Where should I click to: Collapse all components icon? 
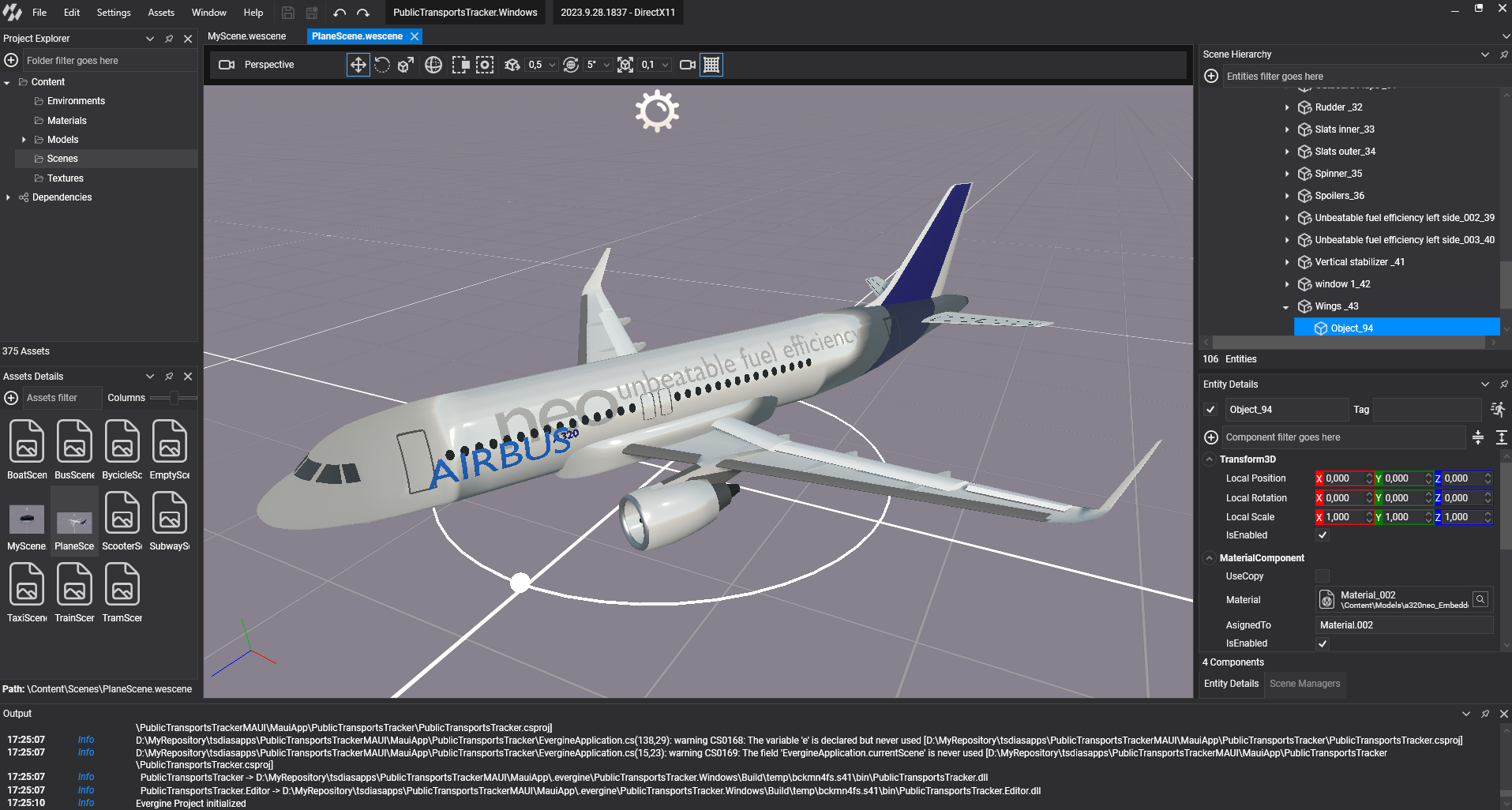1478,437
